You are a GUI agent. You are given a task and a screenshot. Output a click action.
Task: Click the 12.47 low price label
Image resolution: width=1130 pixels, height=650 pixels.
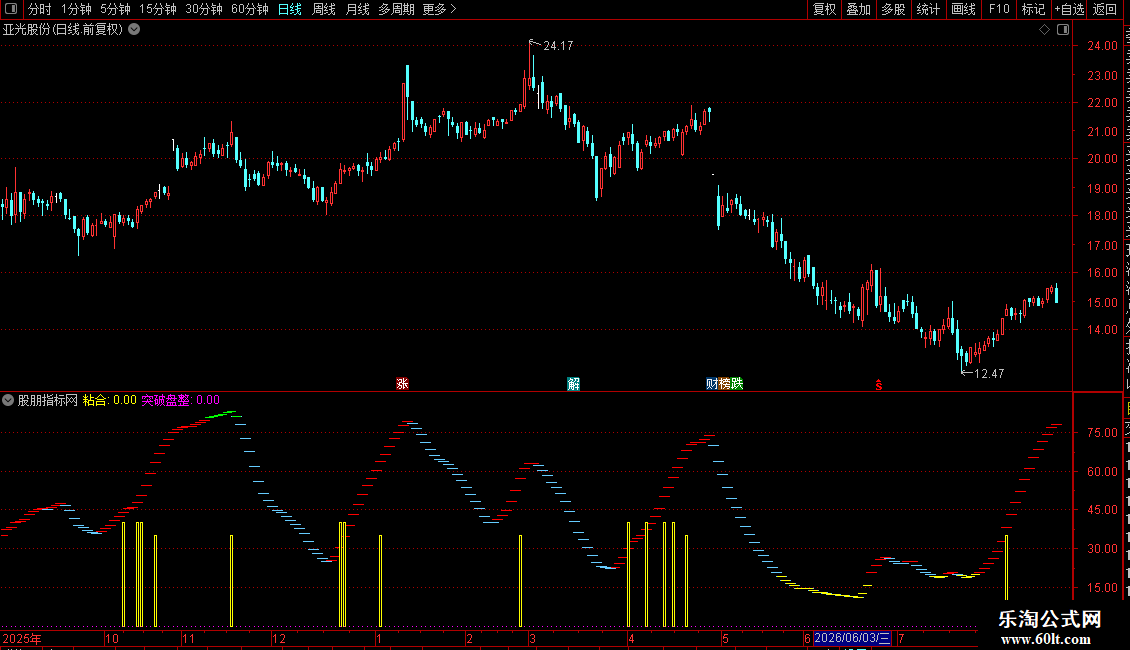(x=989, y=374)
